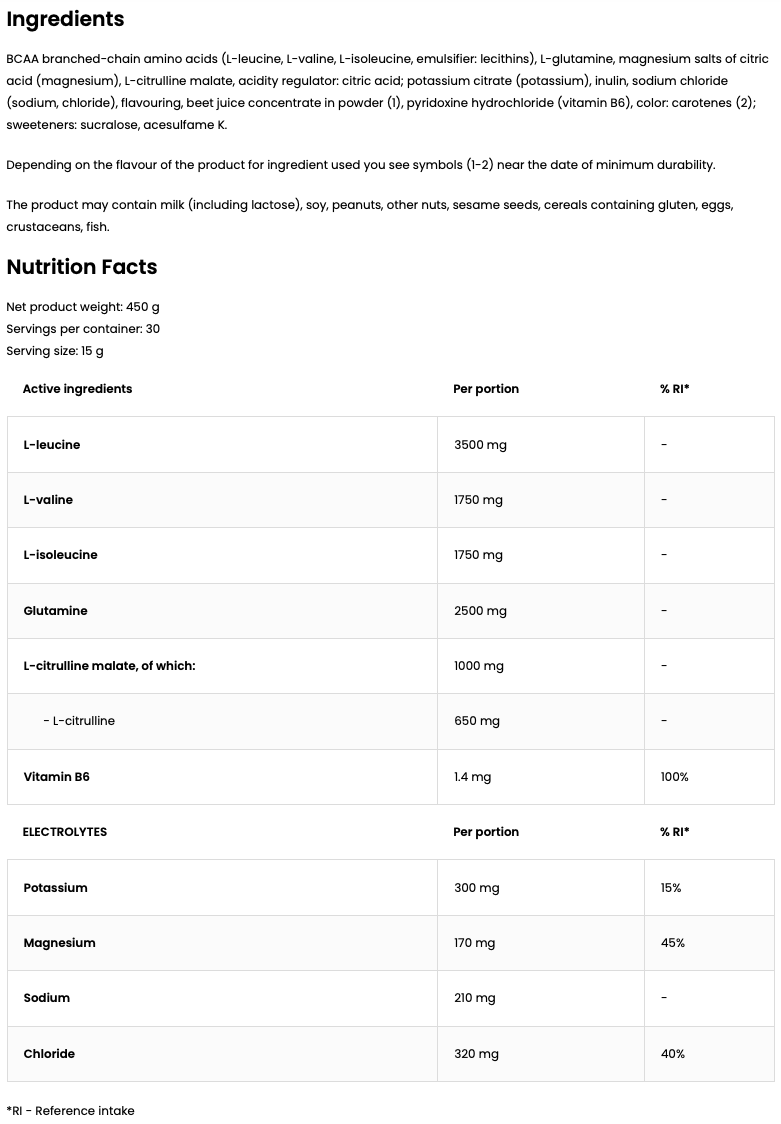Click the Glutamine row label

tap(55, 611)
